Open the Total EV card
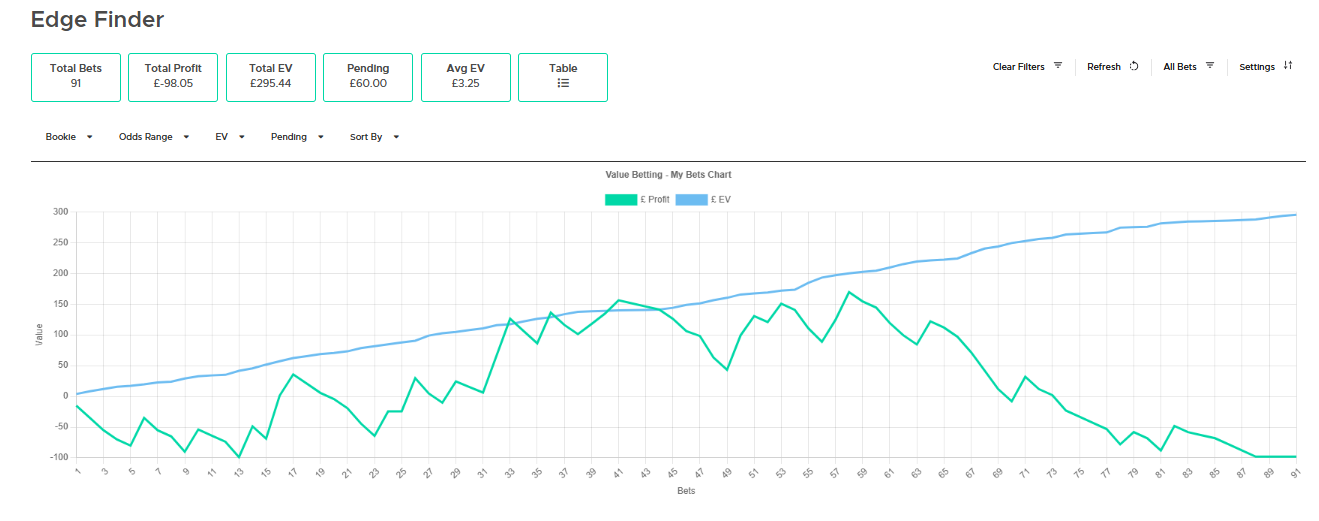Viewport: 1319px width, 521px height. pos(270,77)
